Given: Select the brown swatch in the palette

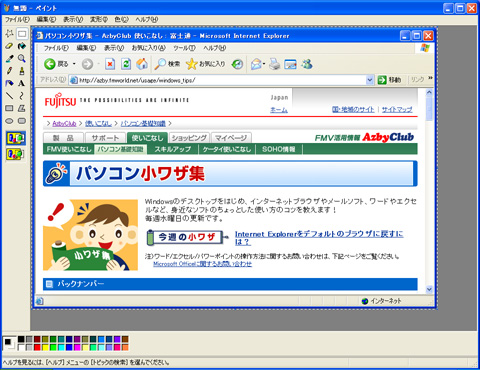Looking at the screenshot, I should pos(125,339).
